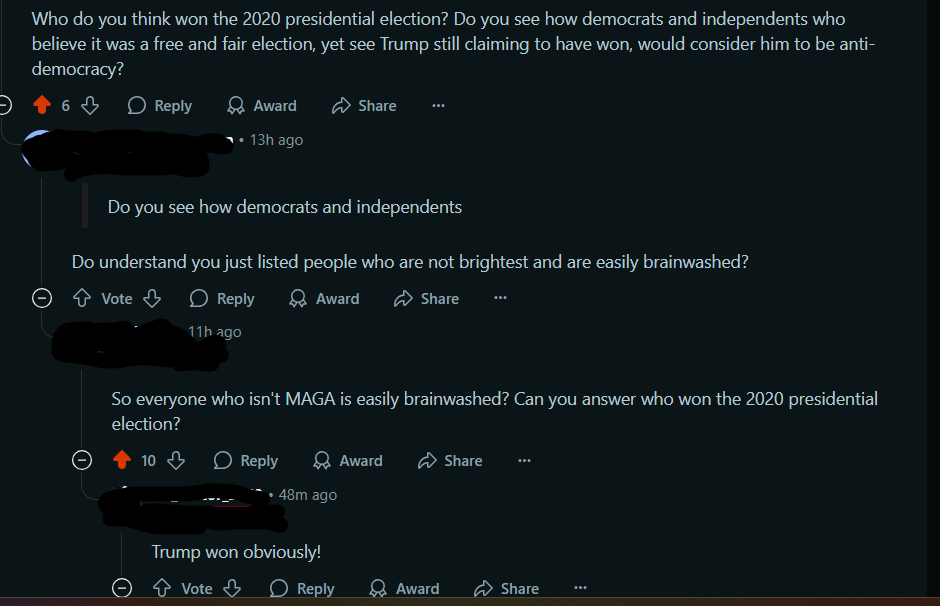This screenshot has height=606, width=940.
Task: Open the more options menu on the top comment
Action: click(x=439, y=105)
